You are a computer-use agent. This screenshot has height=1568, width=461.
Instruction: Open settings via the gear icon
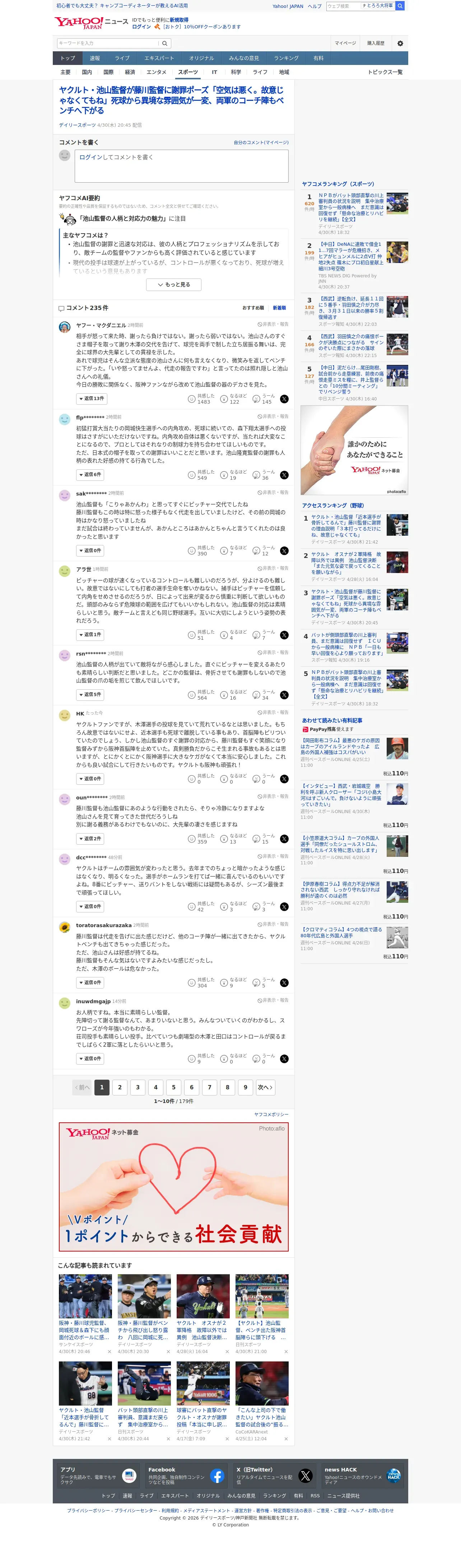400,43
